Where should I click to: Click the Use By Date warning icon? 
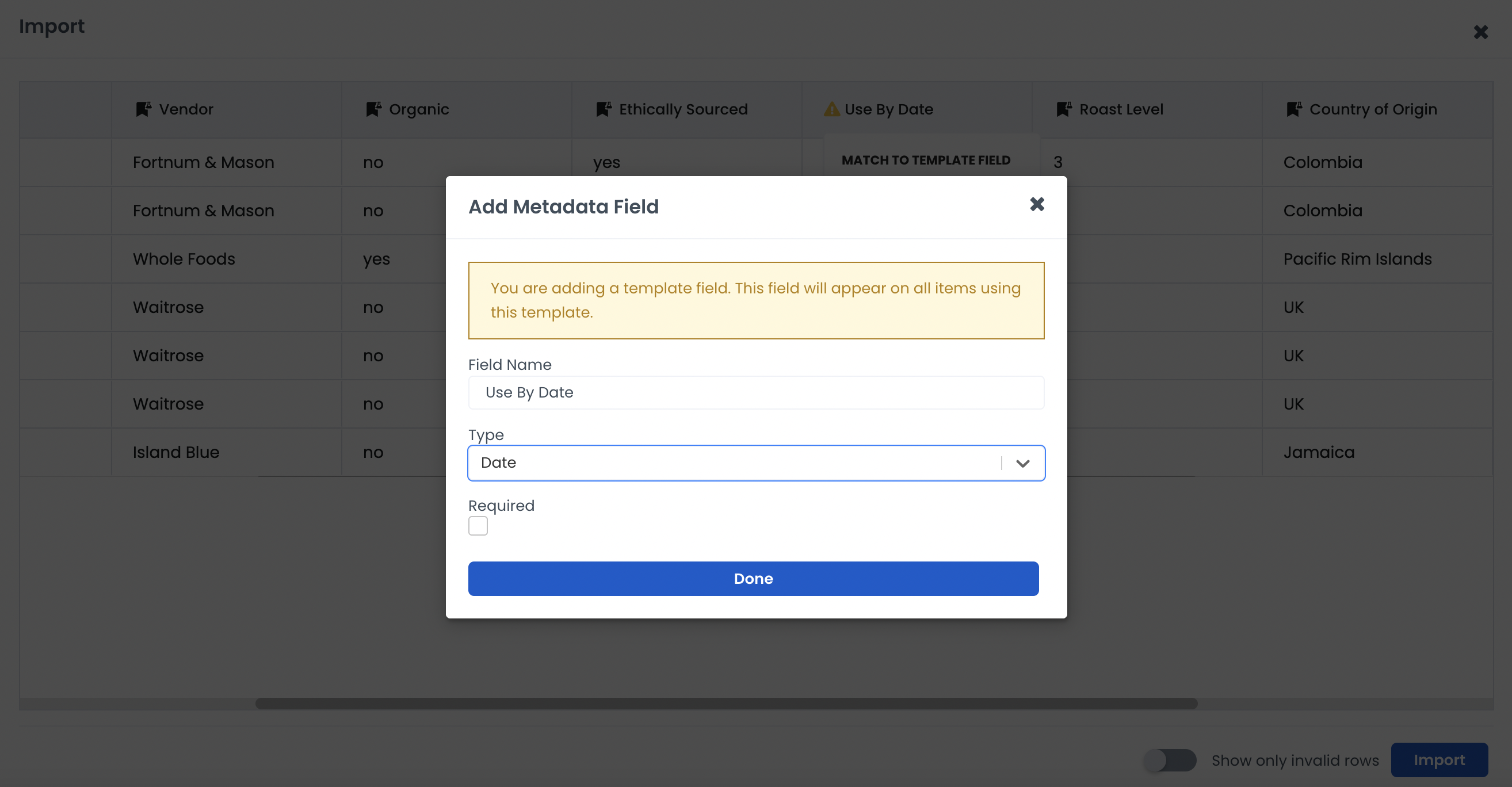pyautogui.click(x=832, y=109)
